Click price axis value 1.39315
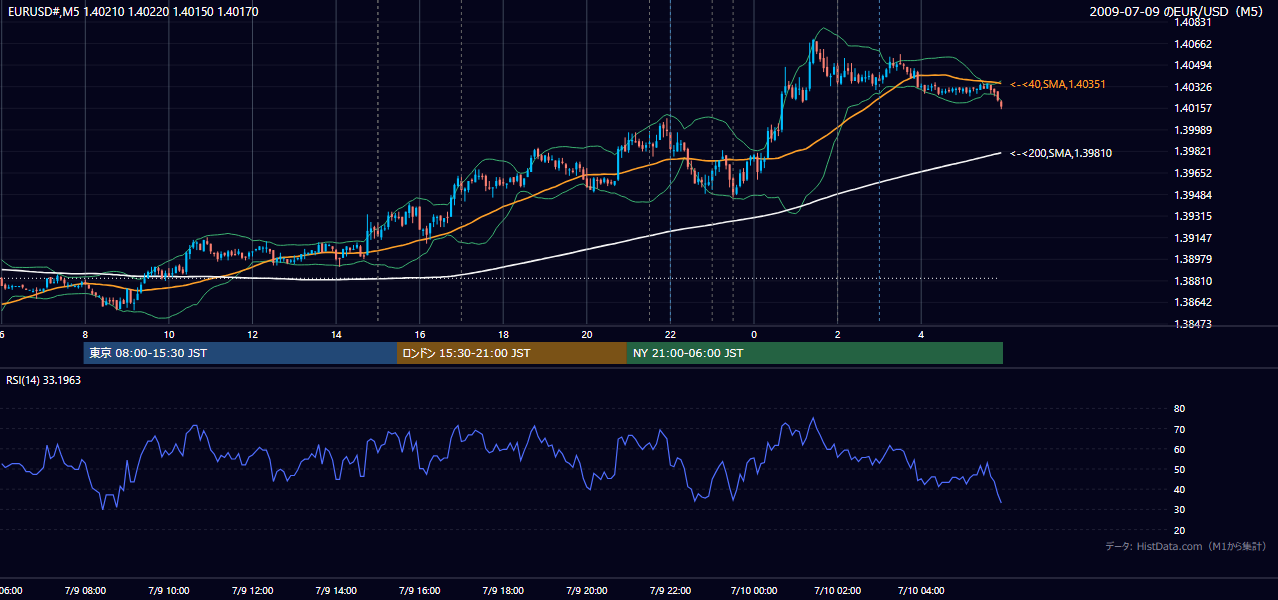 [1192, 216]
